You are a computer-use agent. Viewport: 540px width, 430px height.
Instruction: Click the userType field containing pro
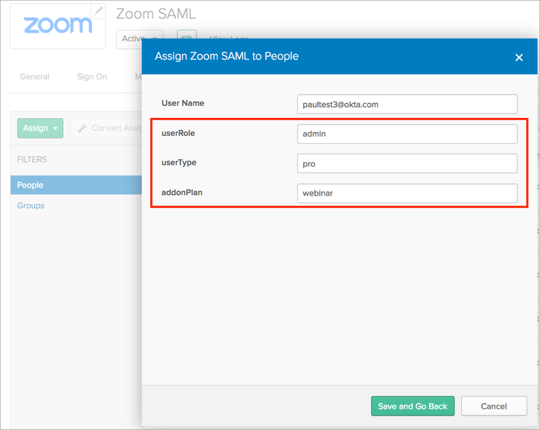[x=407, y=164]
